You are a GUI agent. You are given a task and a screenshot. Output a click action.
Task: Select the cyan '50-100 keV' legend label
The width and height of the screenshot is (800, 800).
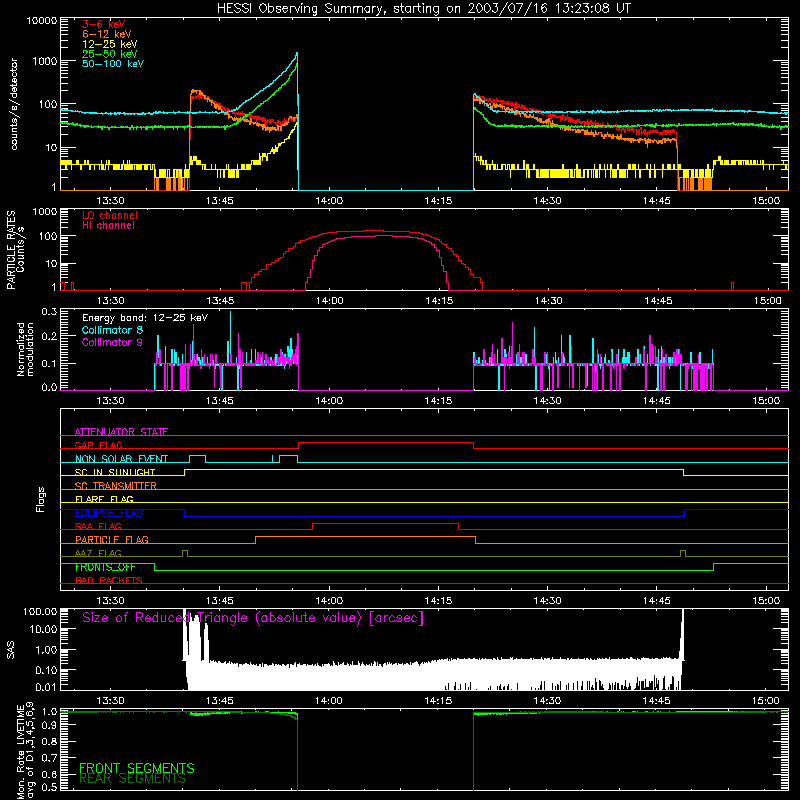113,64
